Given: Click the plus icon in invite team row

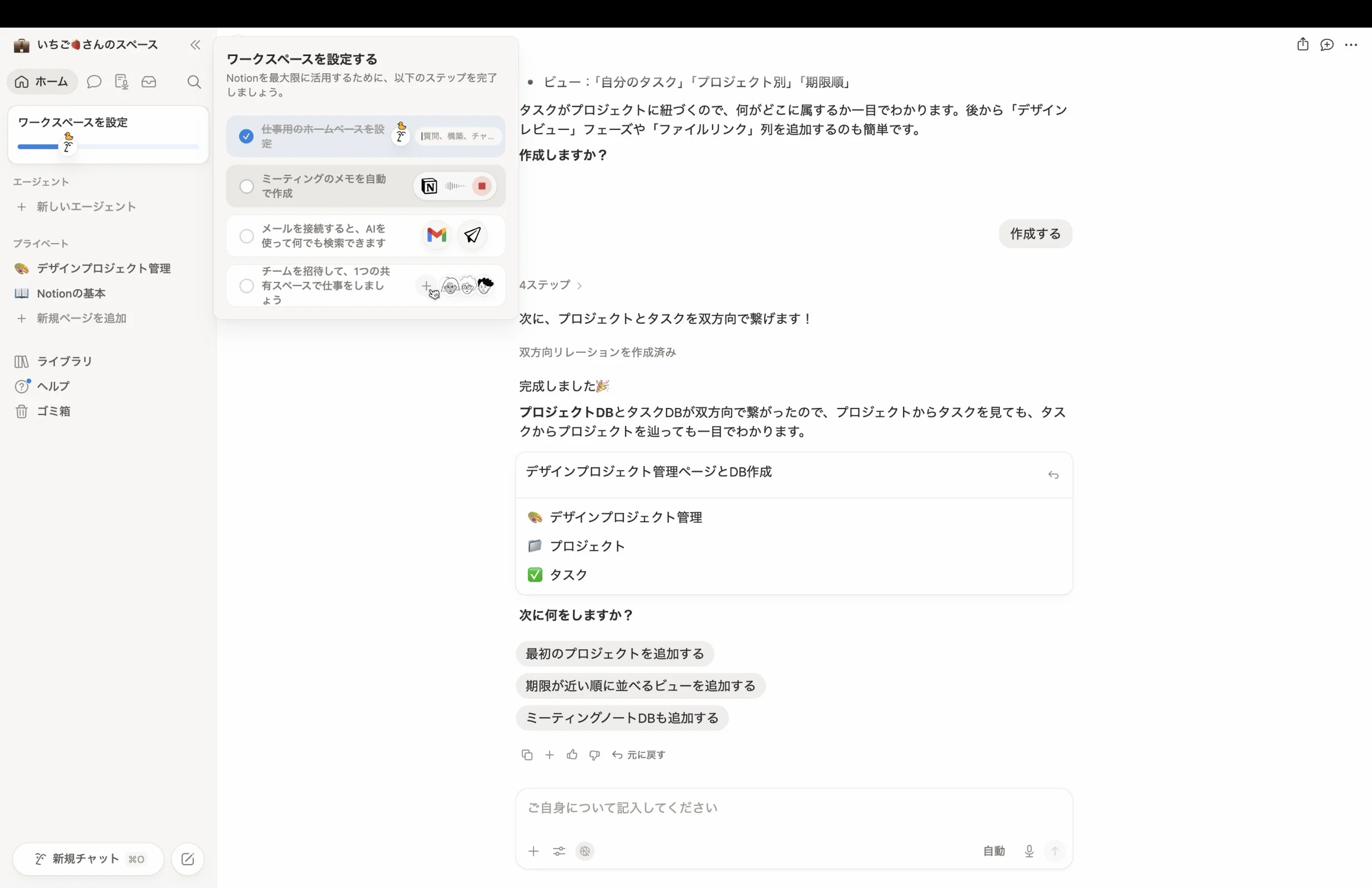Looking at the screenshot, I should point(426,285).
